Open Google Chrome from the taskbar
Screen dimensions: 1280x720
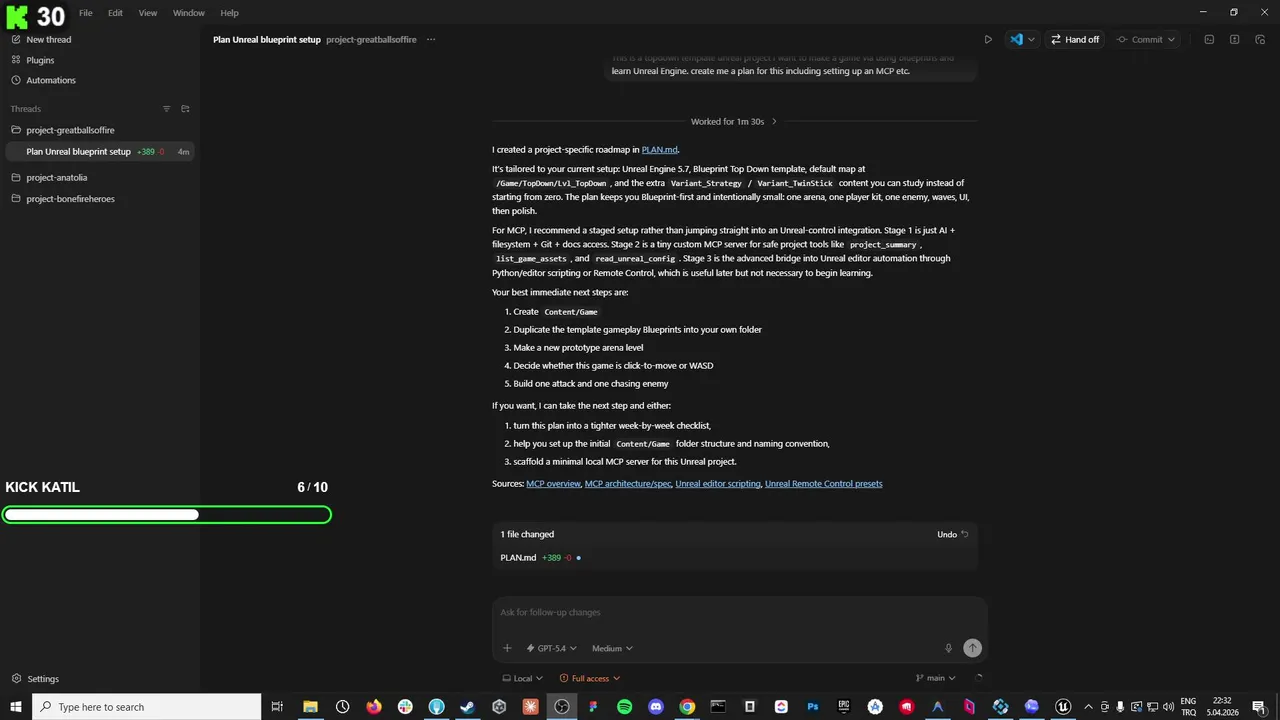687,707
